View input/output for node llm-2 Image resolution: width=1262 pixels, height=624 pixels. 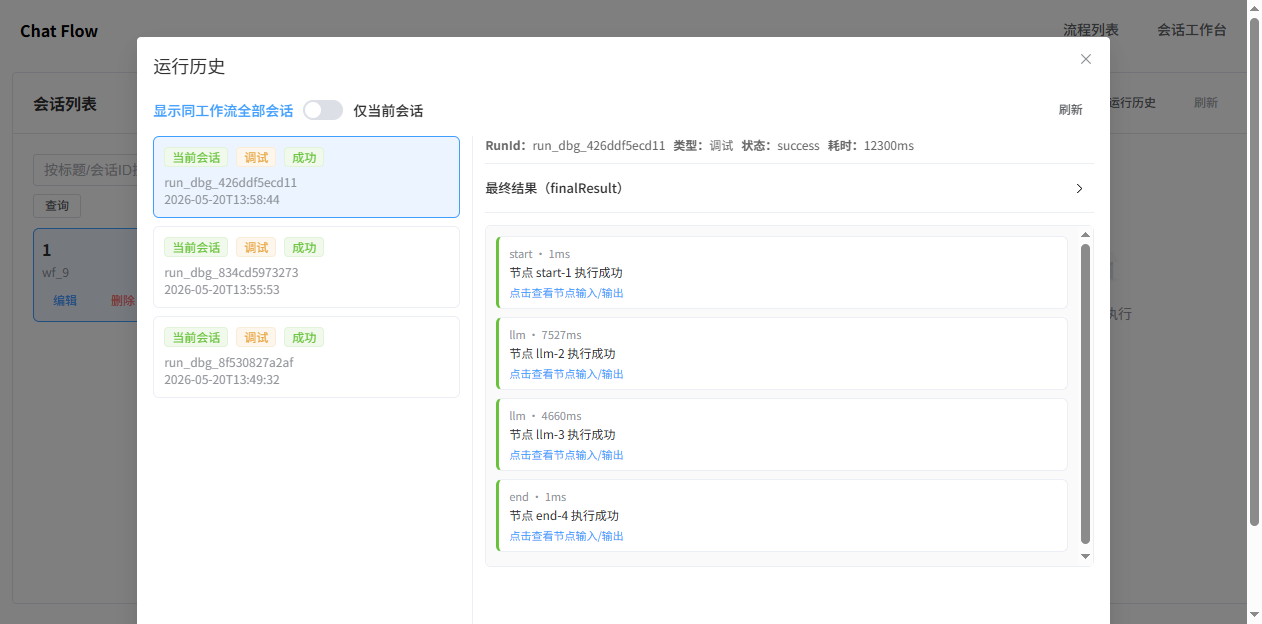point(566,374)
